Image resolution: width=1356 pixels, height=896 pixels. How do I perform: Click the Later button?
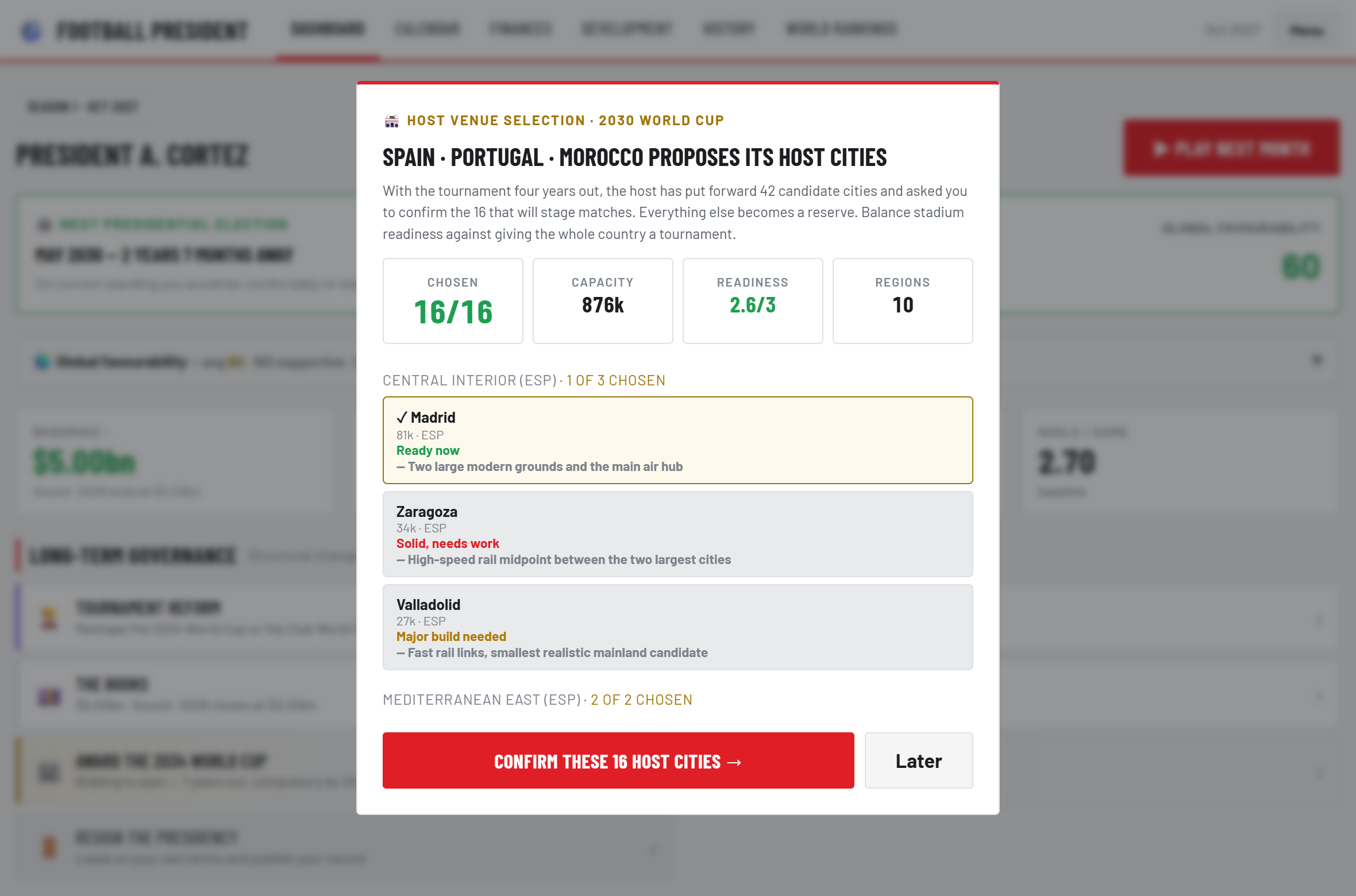[x=919, y=760]
